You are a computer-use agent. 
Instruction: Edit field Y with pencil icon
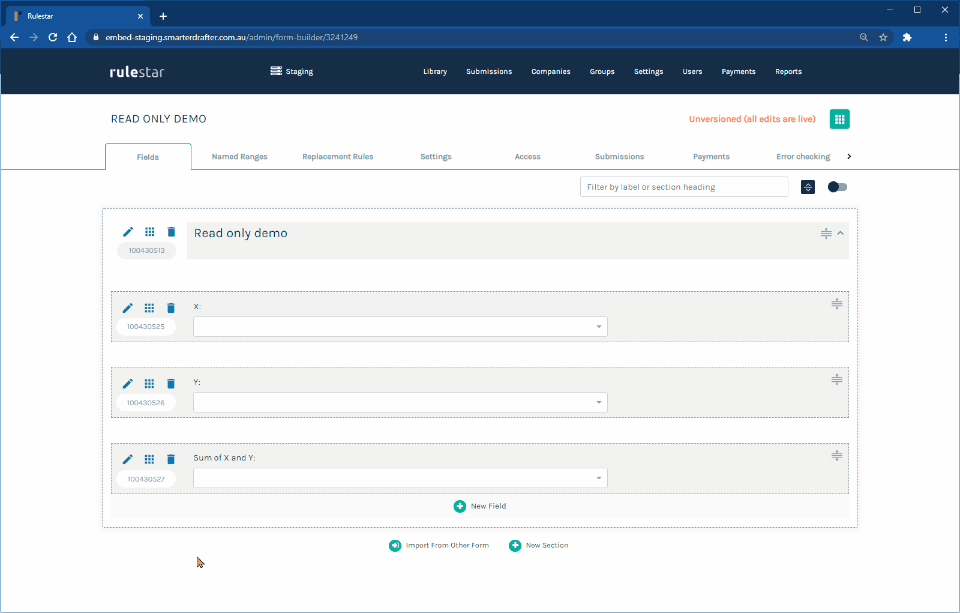127,384
